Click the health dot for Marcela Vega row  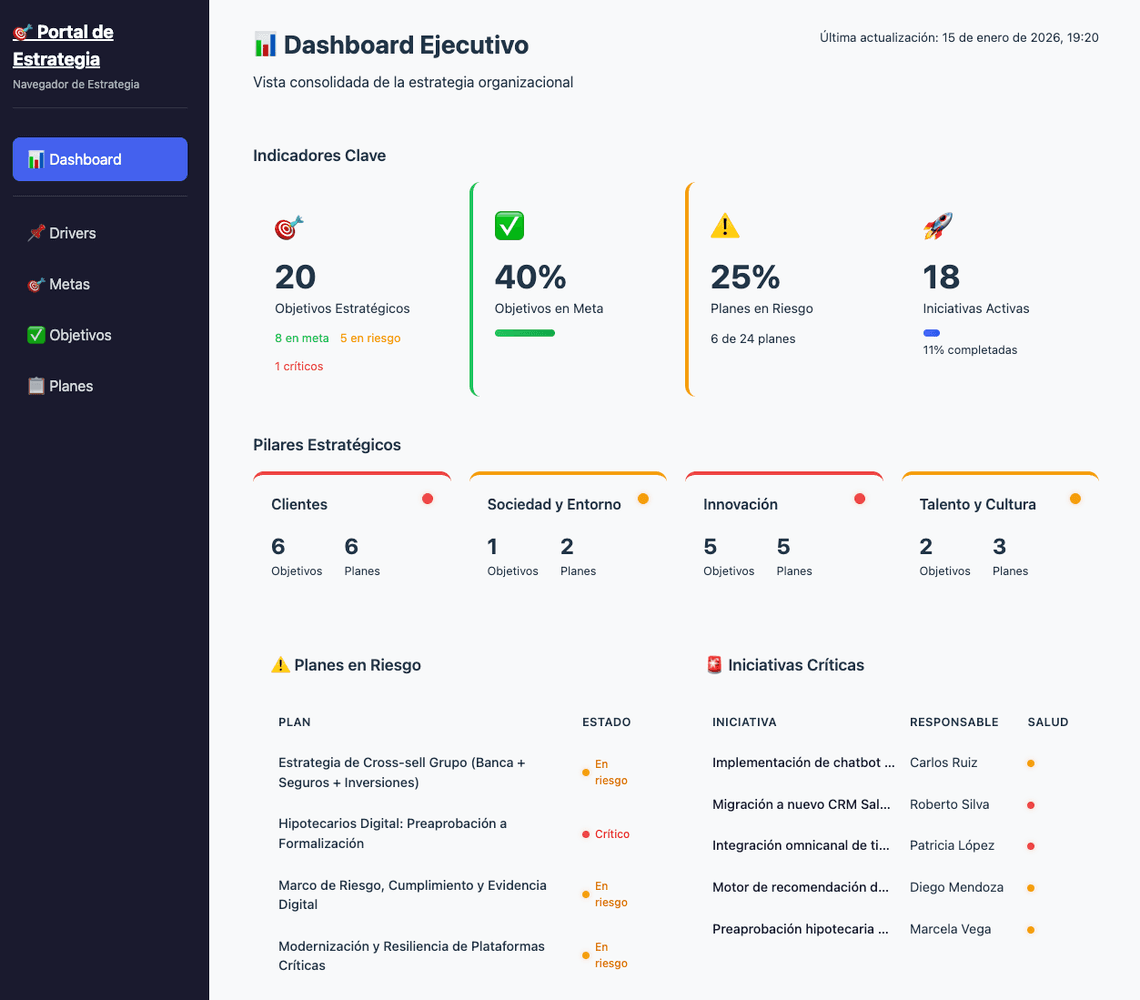click(1031, 929)
